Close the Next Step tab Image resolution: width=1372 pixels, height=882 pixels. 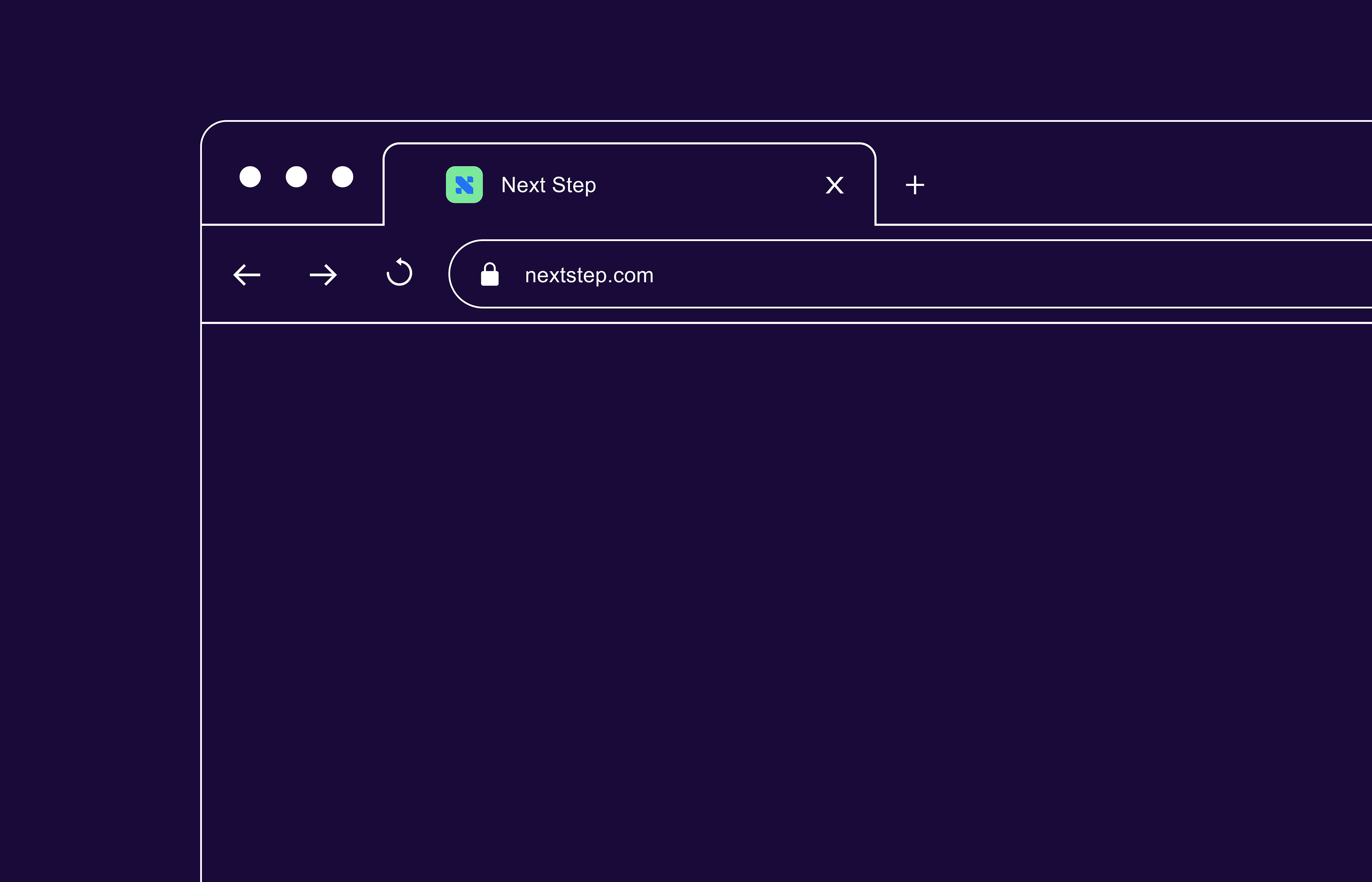[x=835, y=185]
